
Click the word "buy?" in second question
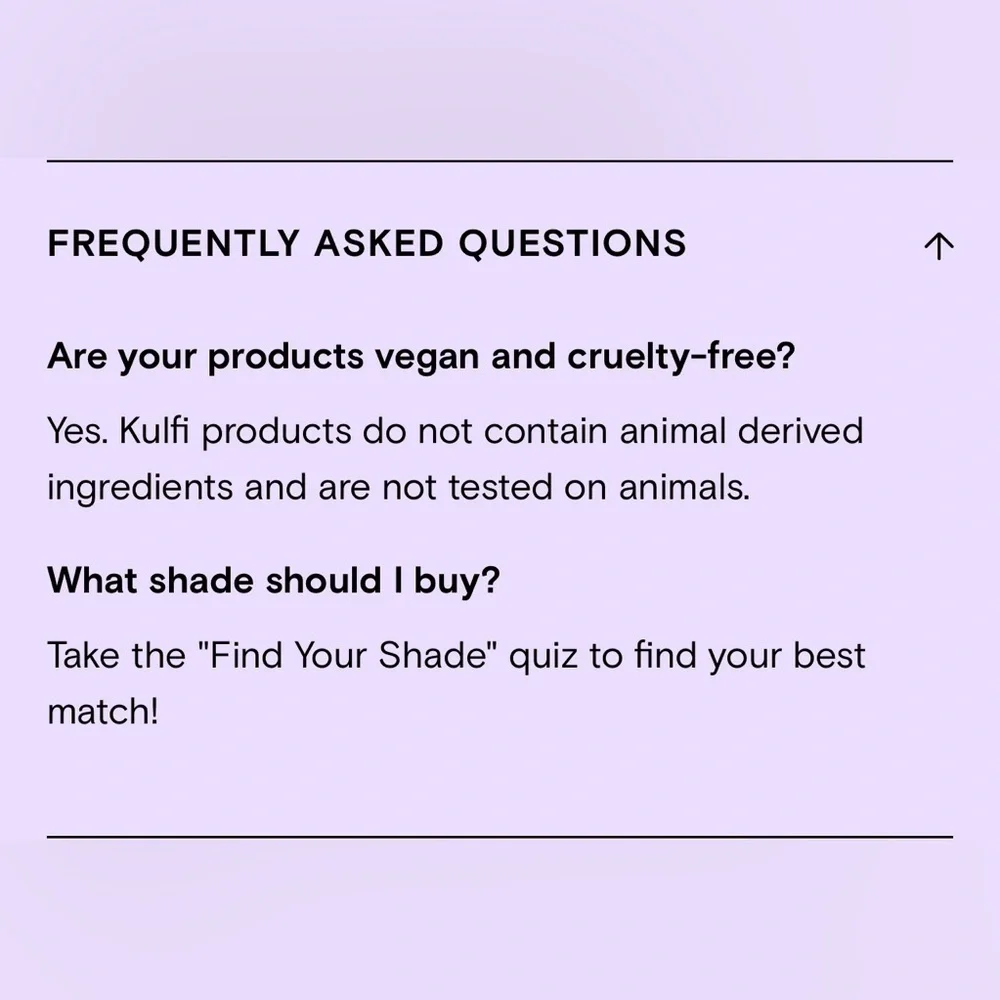[457, 581]
